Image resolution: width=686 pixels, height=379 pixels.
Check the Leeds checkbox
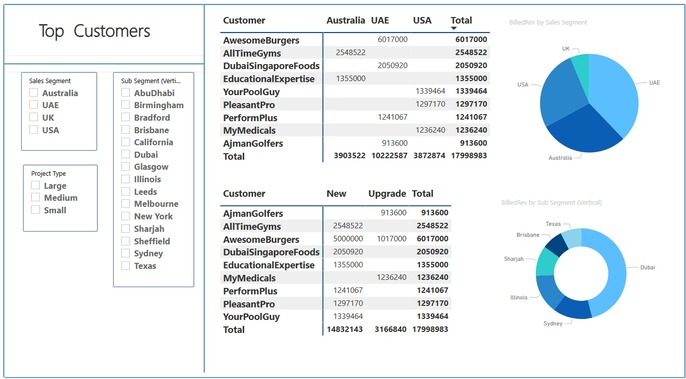(x=126, y=191)
